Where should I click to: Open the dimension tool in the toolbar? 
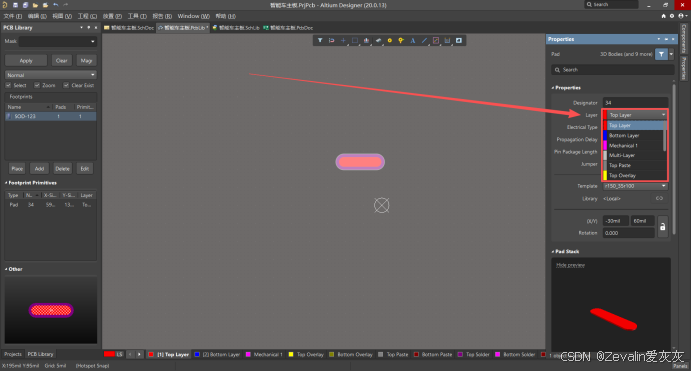click(447, 40)
